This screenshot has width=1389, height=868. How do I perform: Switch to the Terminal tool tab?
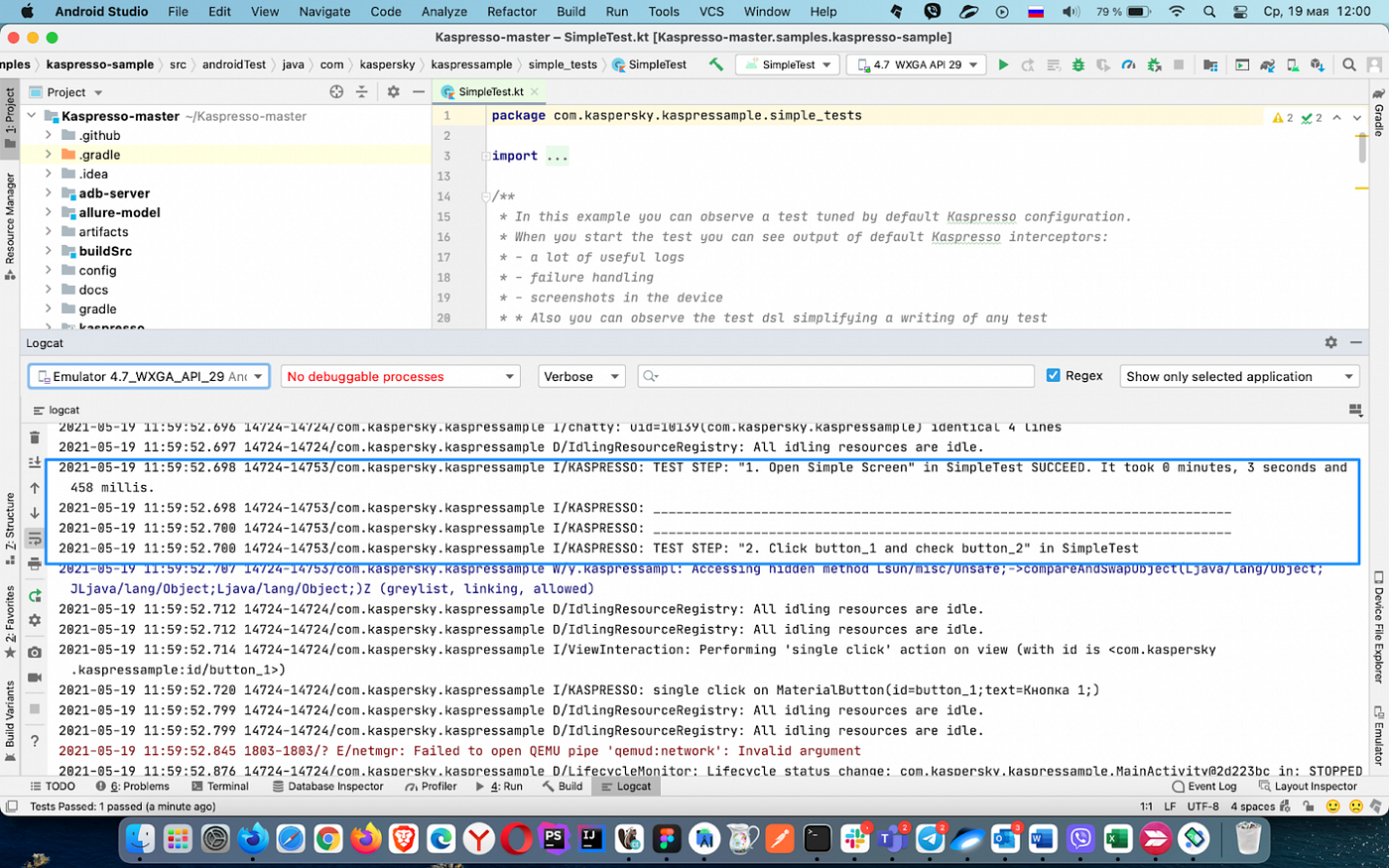pyautogui.click(x=220, y=787)
